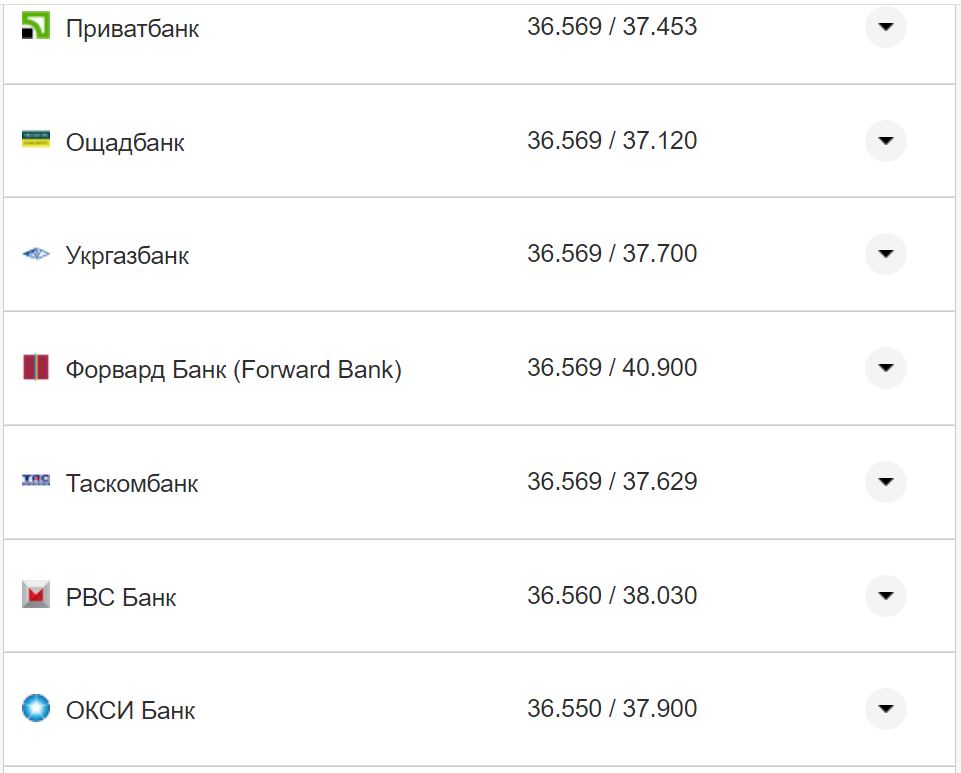Open the dropdown for Укргазбанк
This screenshot has width=961, height=773.
pyautogui.click(x=884, y=254)
